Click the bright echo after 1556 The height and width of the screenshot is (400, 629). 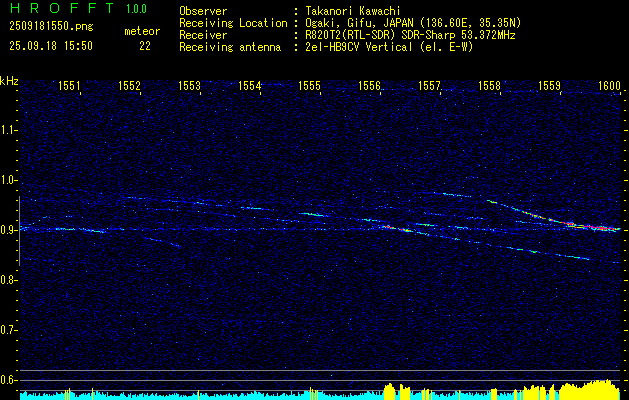pos(398,229)
